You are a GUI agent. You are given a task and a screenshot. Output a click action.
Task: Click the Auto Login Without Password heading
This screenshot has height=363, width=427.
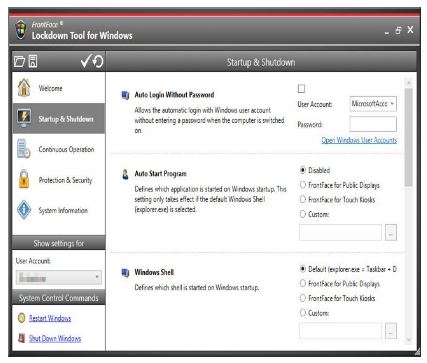[174, 95]
